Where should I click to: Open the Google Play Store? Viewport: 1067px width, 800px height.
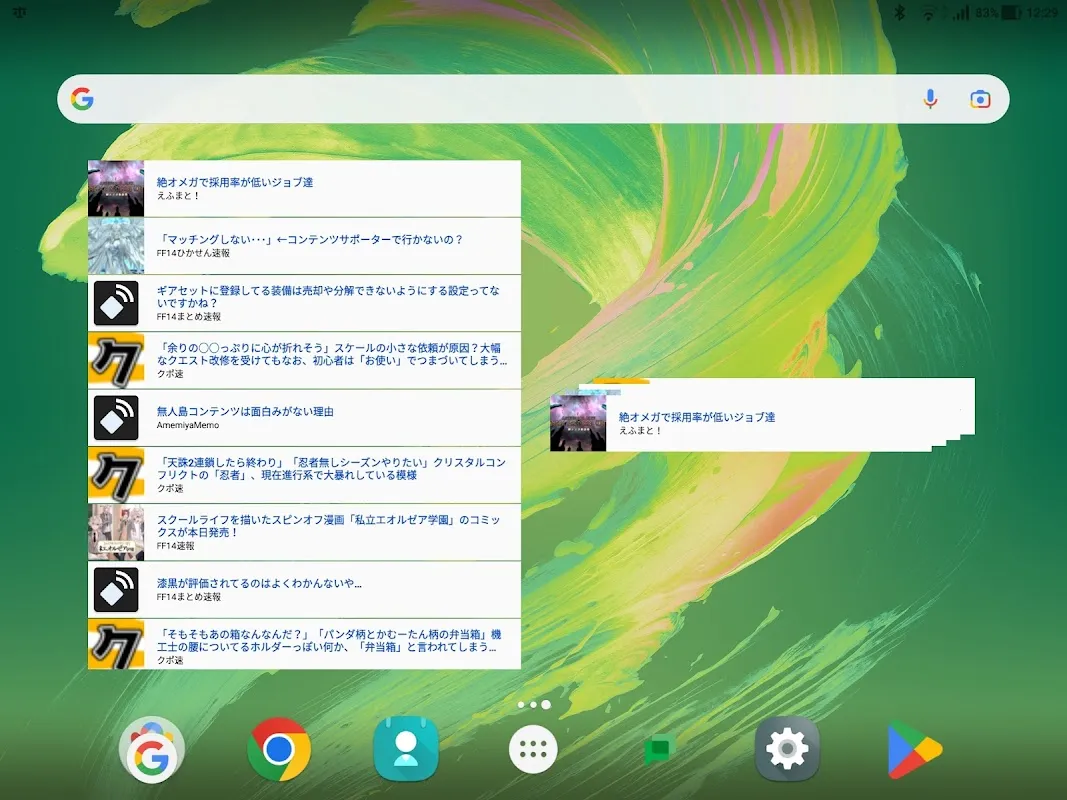(913, 748)
